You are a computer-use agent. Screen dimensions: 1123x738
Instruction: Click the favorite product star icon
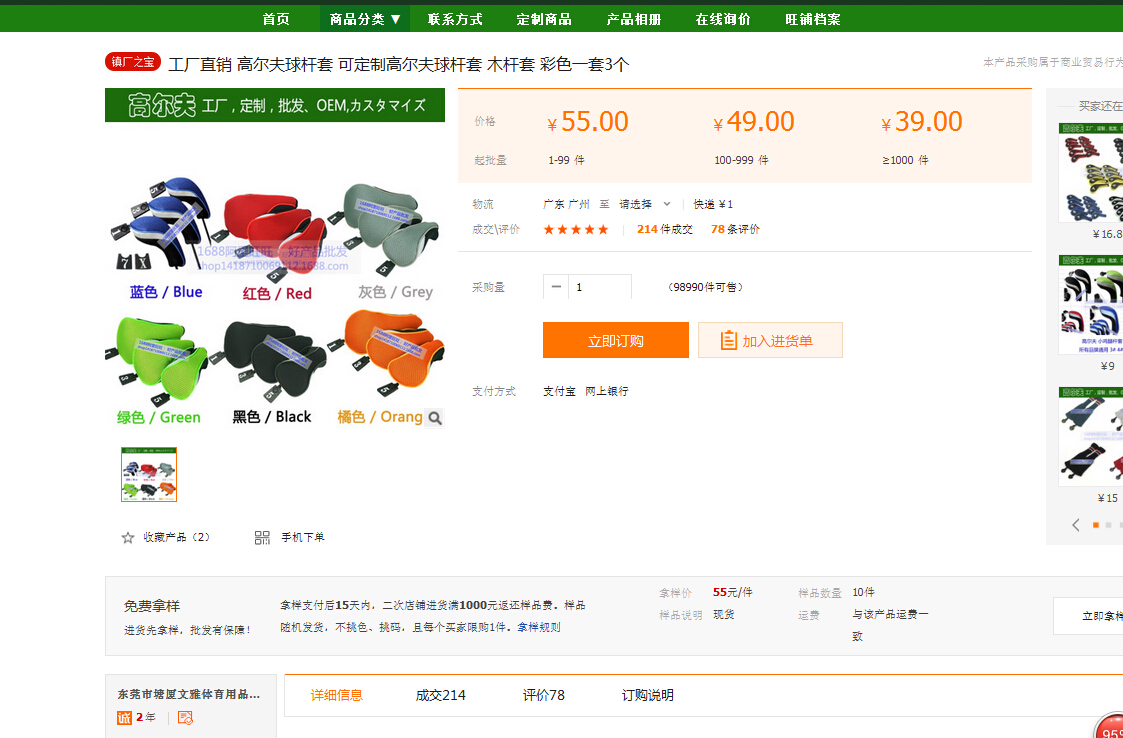point(128,538)
